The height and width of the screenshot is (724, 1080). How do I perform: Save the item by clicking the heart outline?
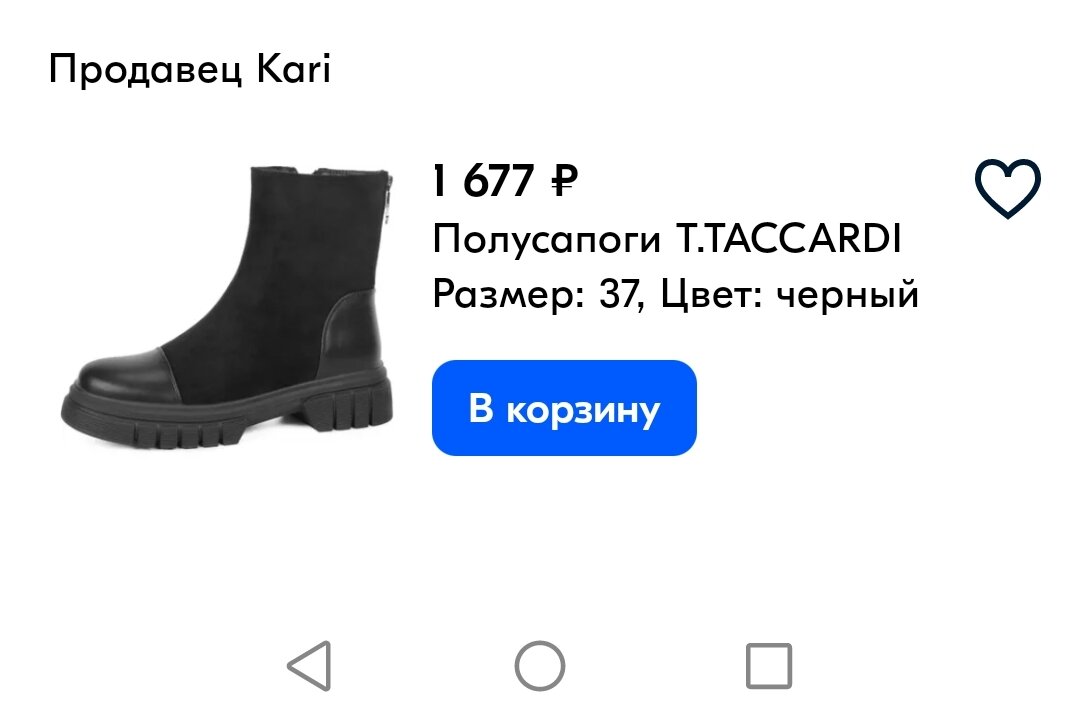(1007, 189)
